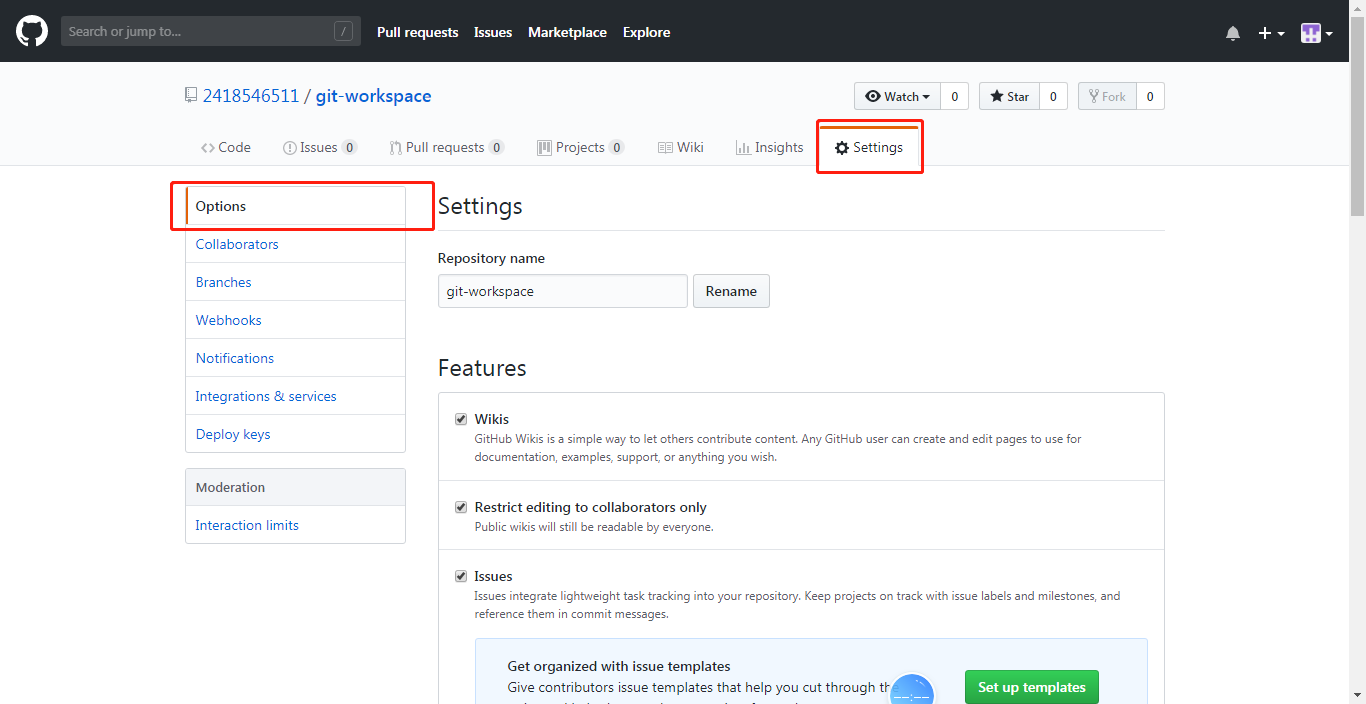The height and width of the screenshot is (704, 1366).
Task: Edit the Repository name field
Action: click(x=563, y=291)
